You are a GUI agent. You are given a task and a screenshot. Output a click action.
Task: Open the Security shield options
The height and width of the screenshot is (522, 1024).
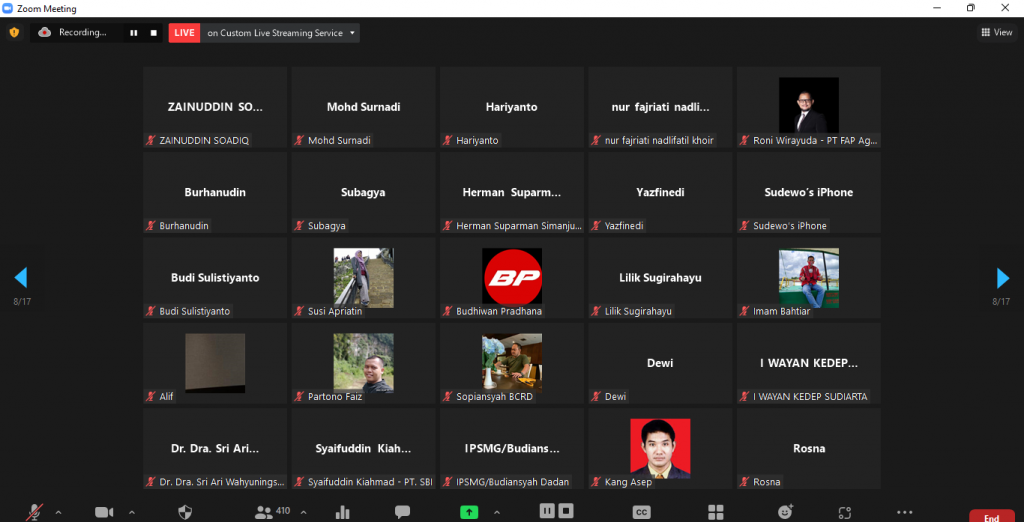185,512
